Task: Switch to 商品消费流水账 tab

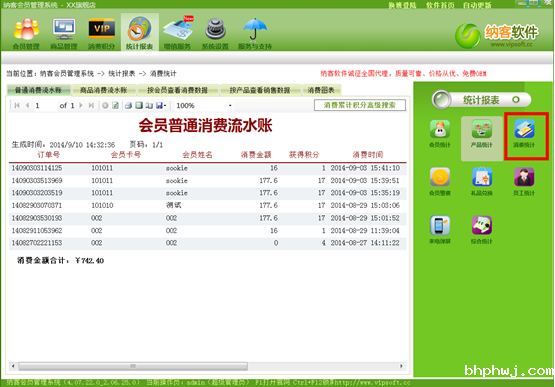Action: coord(103,90)
